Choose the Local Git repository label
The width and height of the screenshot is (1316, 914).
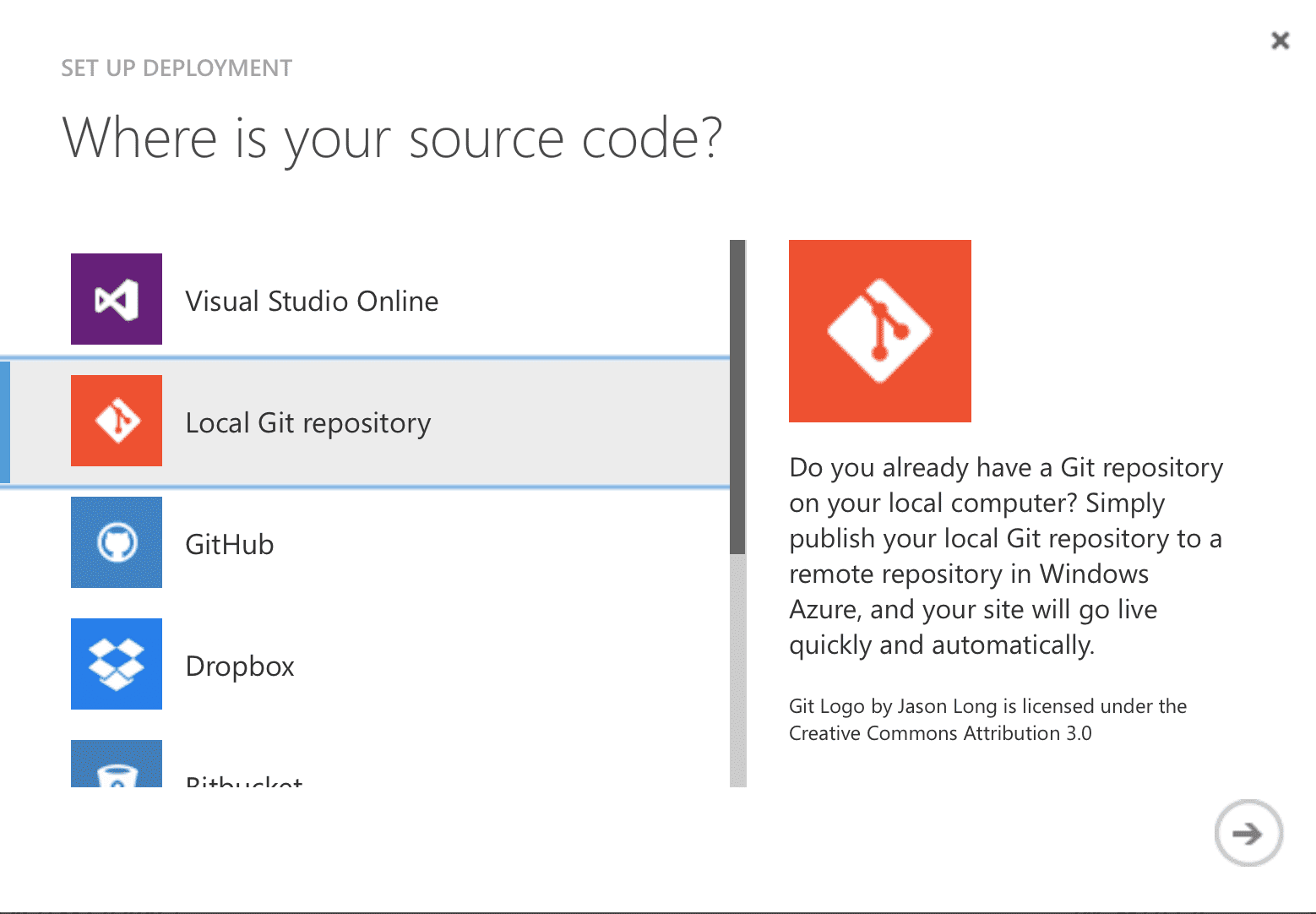tap(308, 423)
